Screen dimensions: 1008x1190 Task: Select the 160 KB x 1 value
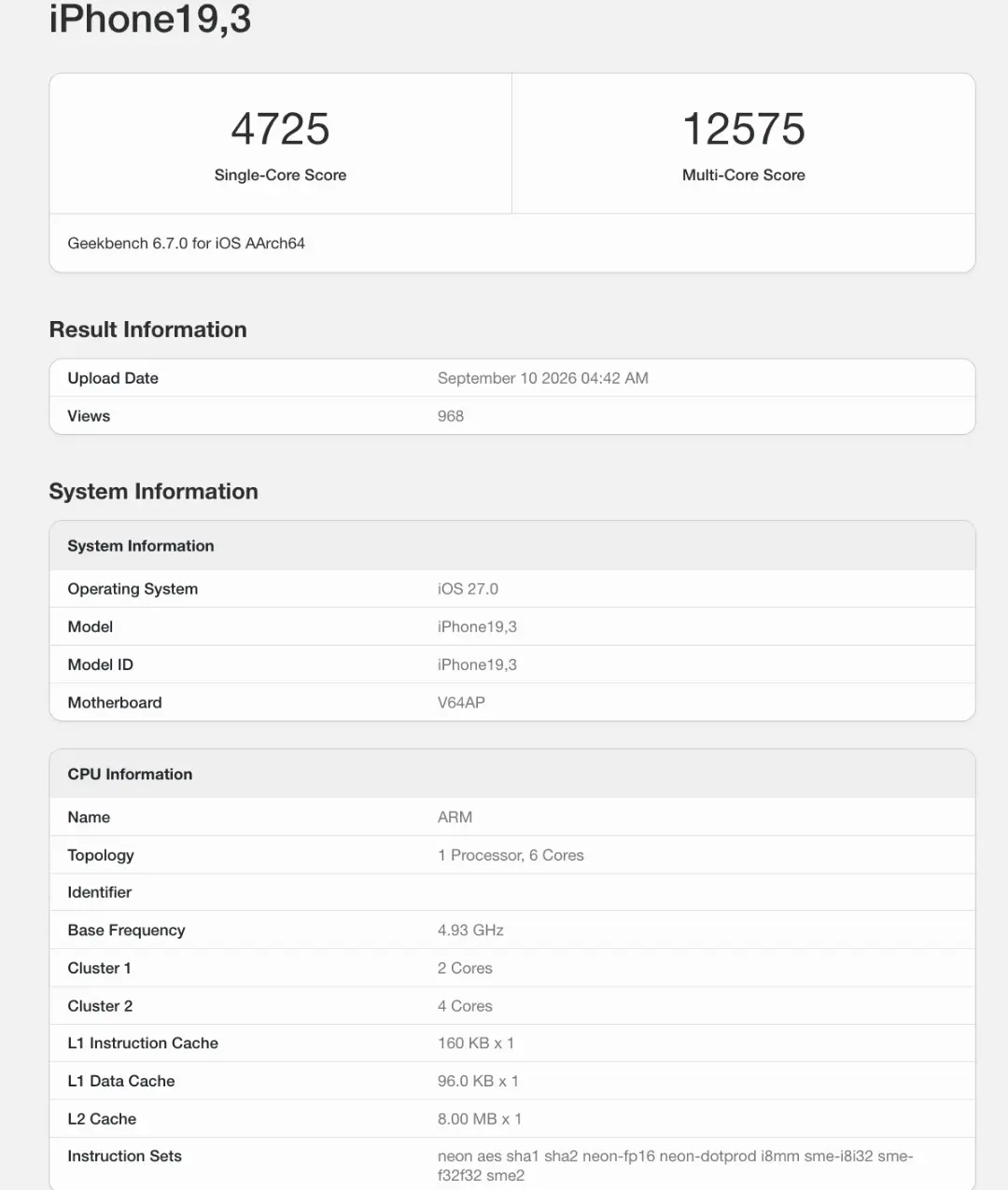475,1043
